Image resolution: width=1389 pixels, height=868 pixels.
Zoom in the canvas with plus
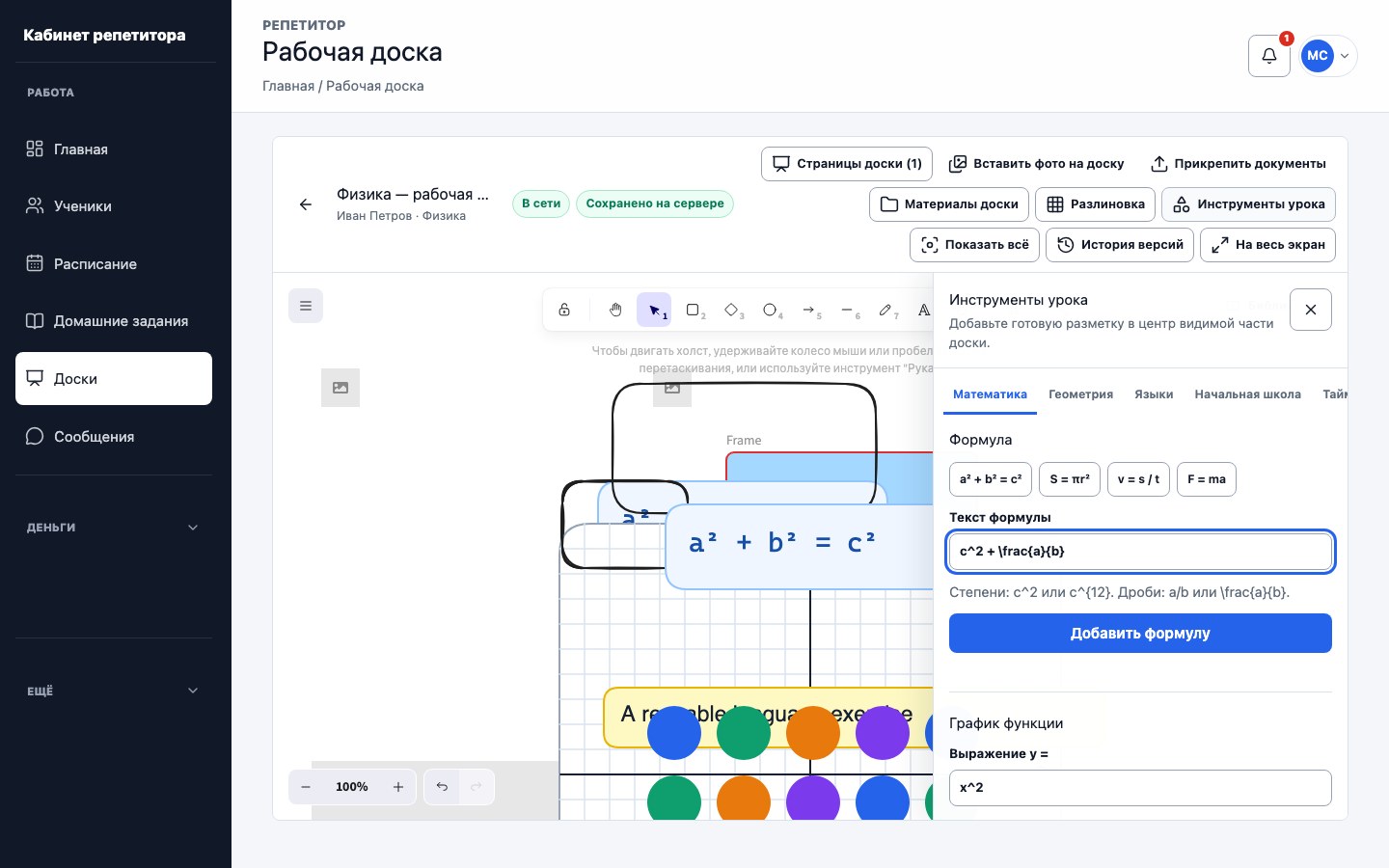pos(398,787)
